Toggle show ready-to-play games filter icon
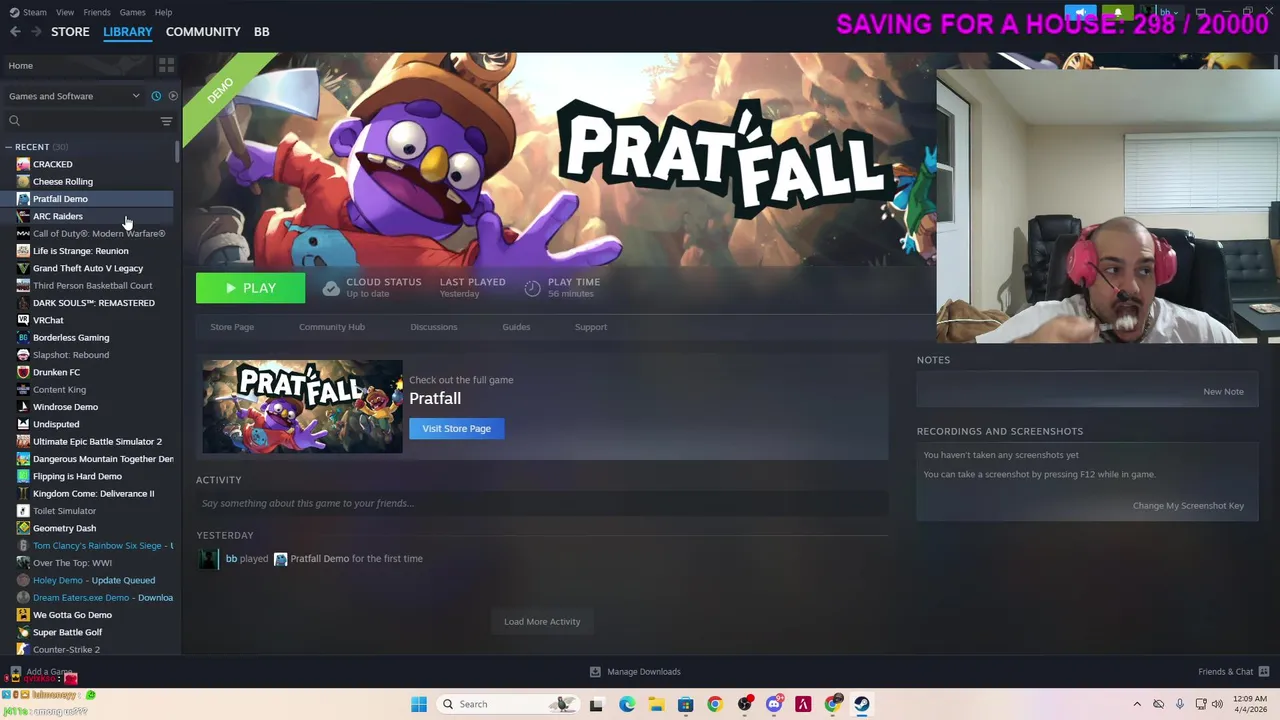The image size is (1280, 720). coord(173,96)
